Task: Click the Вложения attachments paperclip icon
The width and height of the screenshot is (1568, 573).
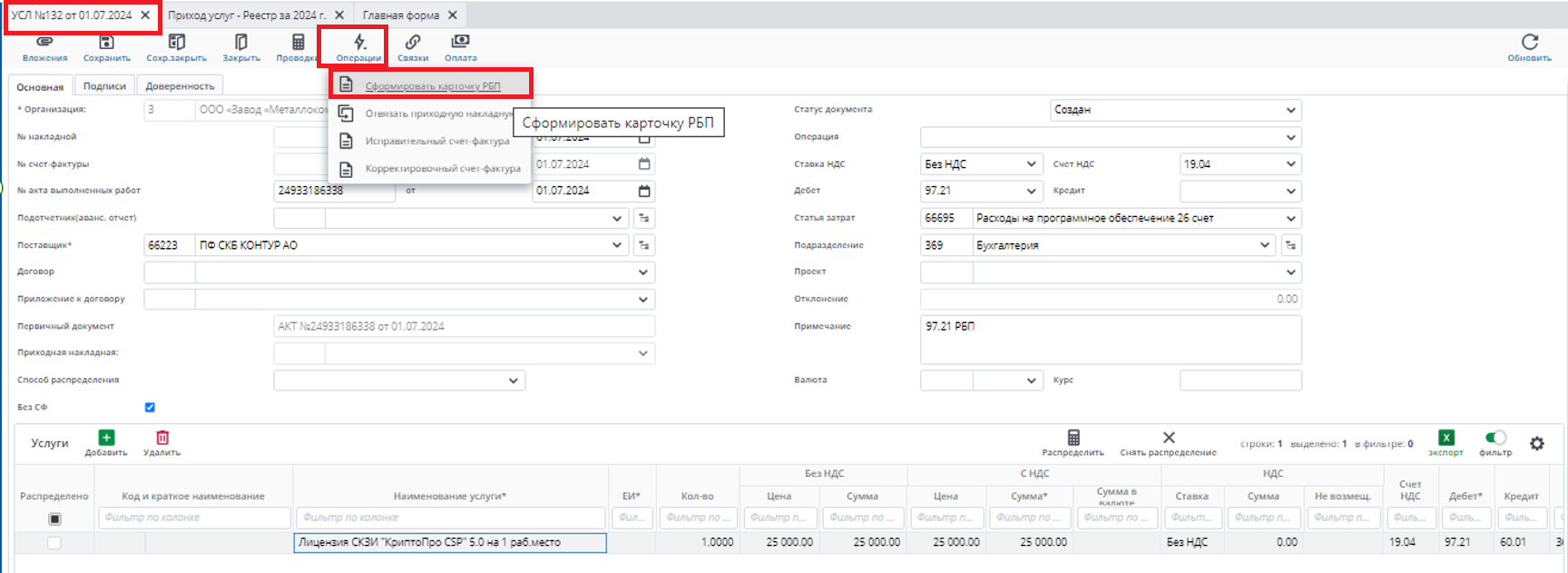Action: click(44, 43)
